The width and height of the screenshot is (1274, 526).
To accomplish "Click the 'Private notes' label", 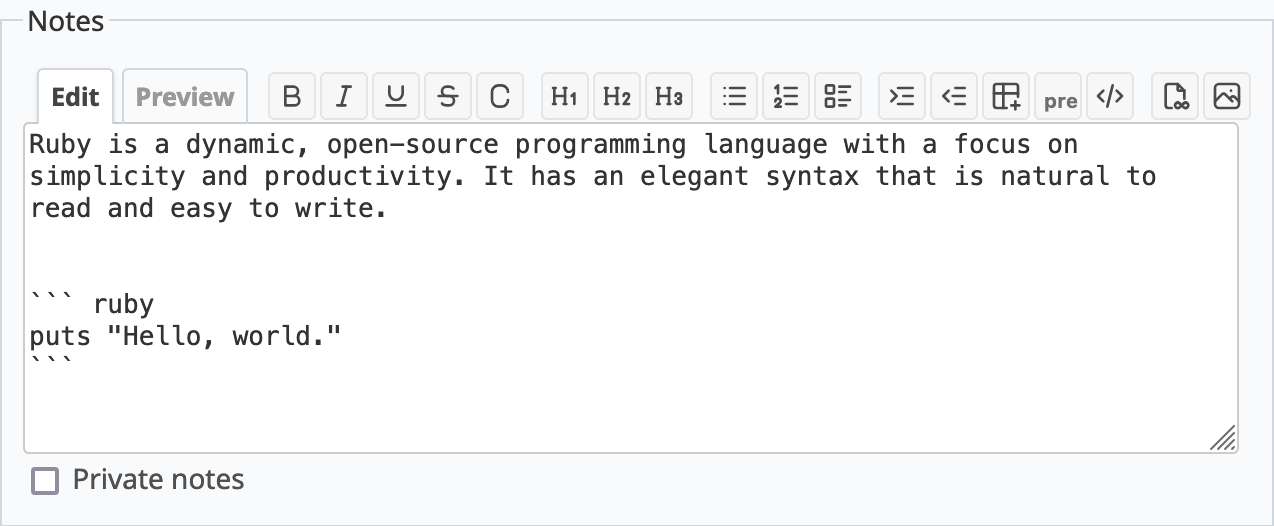I will tap(159, 480).
